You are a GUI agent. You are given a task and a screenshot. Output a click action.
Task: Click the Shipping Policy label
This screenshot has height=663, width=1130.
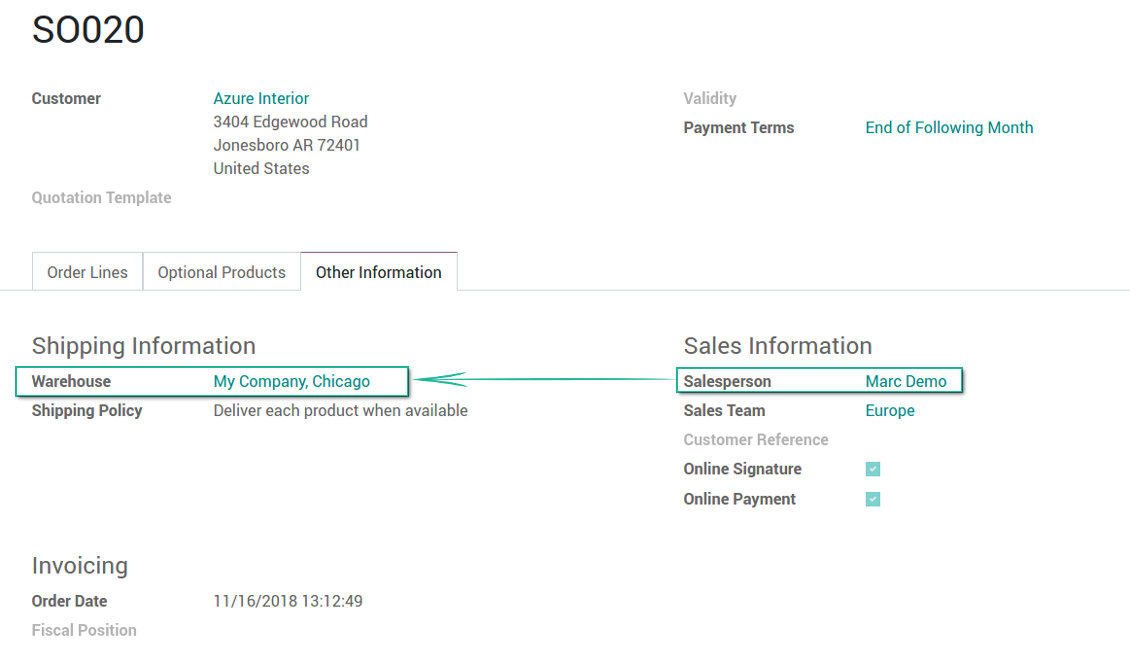(x=86, y=411)
